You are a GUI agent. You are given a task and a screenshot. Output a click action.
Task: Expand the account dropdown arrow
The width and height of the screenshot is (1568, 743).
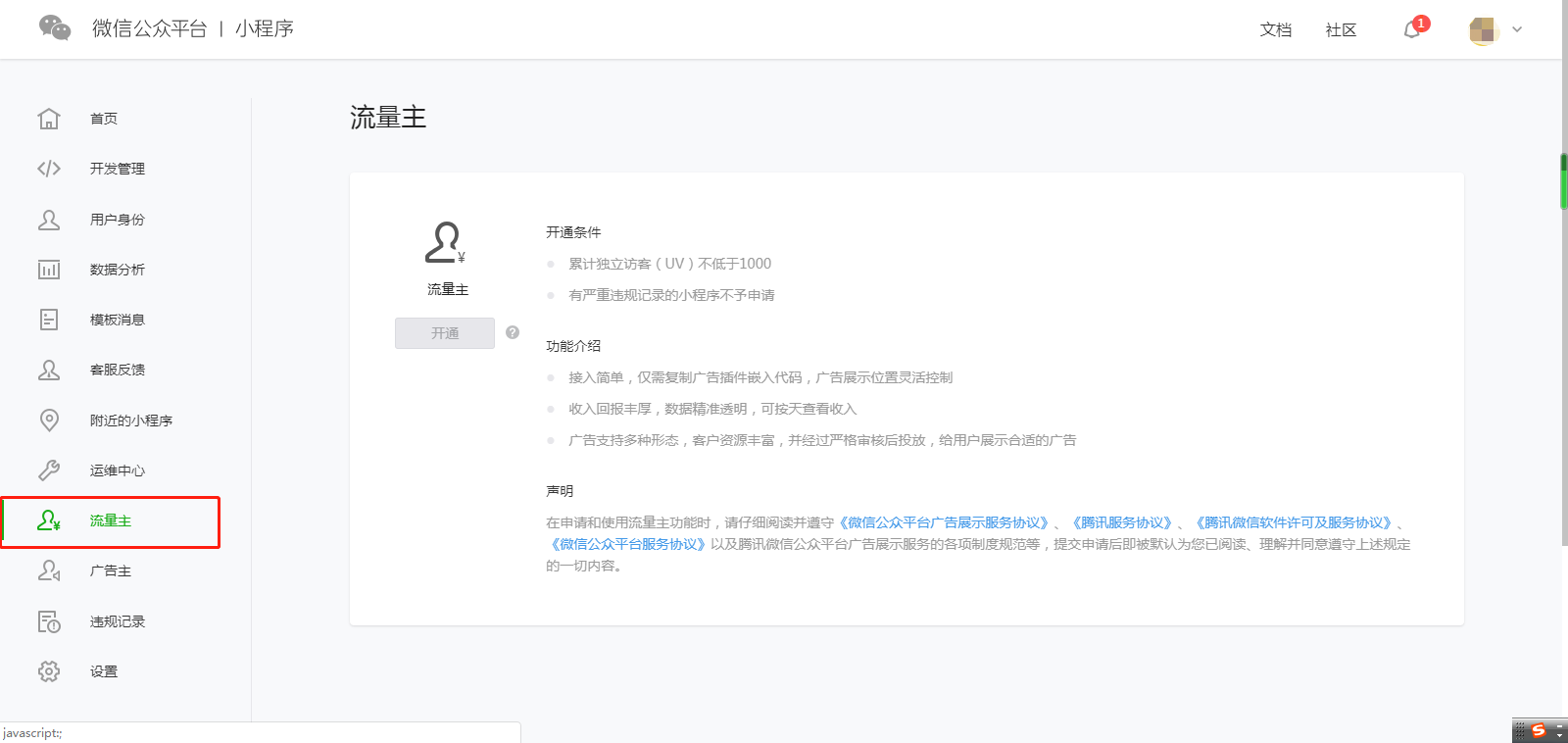pos(1517,29)
